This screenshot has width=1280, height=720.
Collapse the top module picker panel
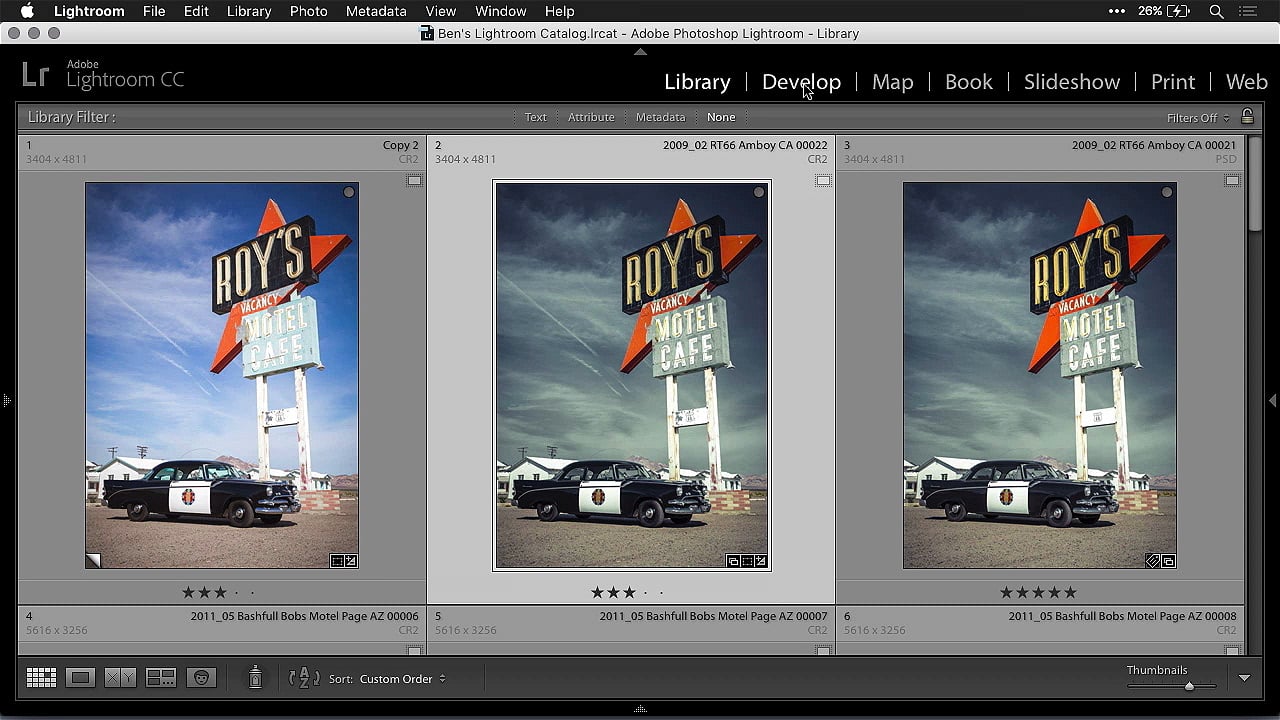coord(640,51)
